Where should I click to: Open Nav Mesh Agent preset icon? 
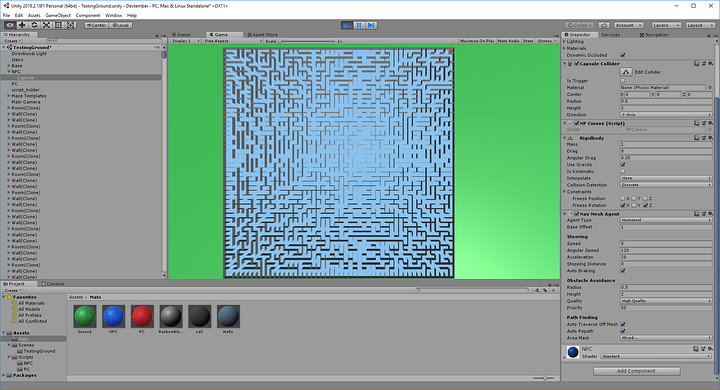click(703, 214)
